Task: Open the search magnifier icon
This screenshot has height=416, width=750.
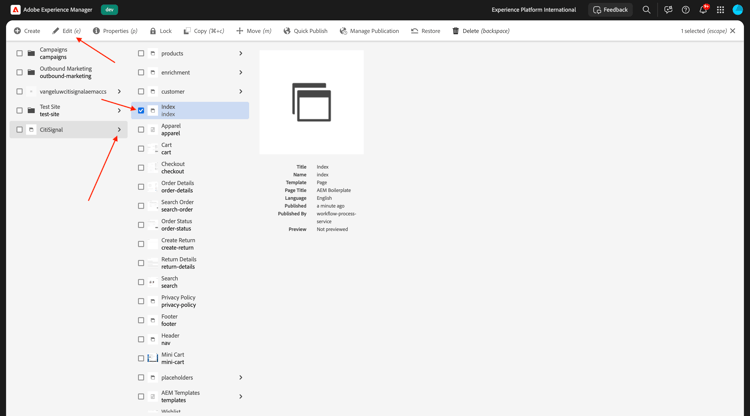Action: (646, 10)
